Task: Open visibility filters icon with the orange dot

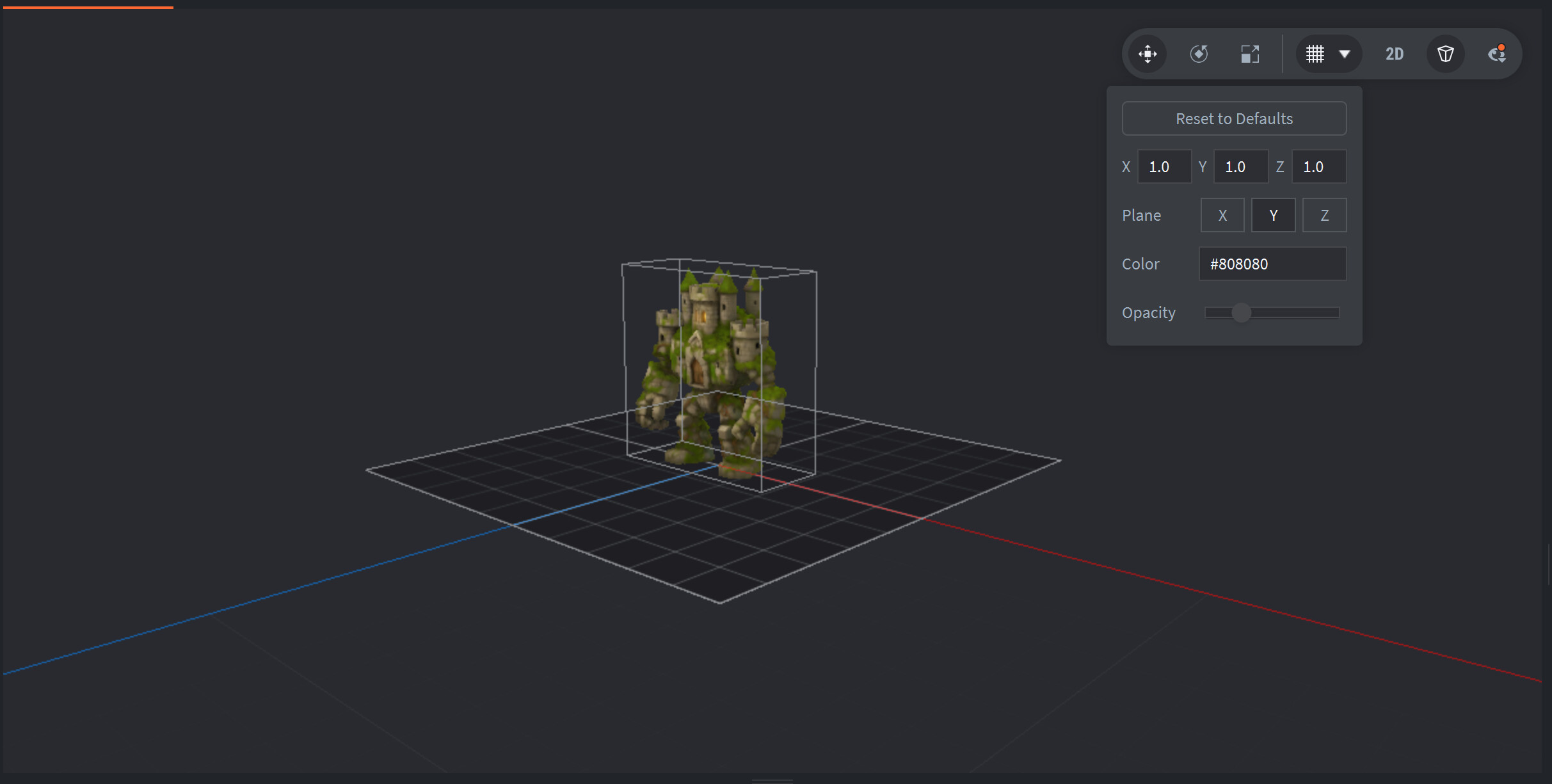Action: coord(1496,54)
